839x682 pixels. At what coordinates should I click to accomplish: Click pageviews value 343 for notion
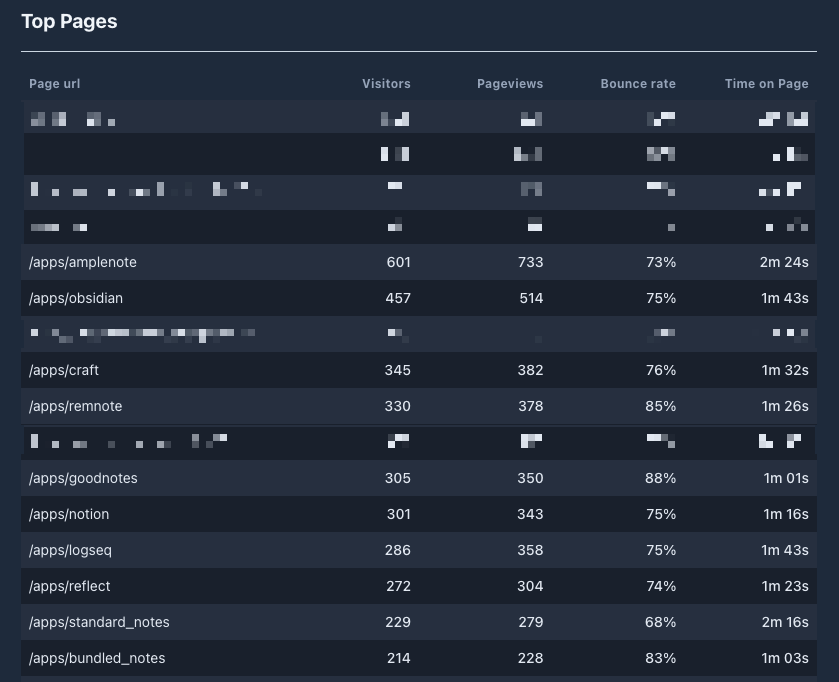pos(530,514)
